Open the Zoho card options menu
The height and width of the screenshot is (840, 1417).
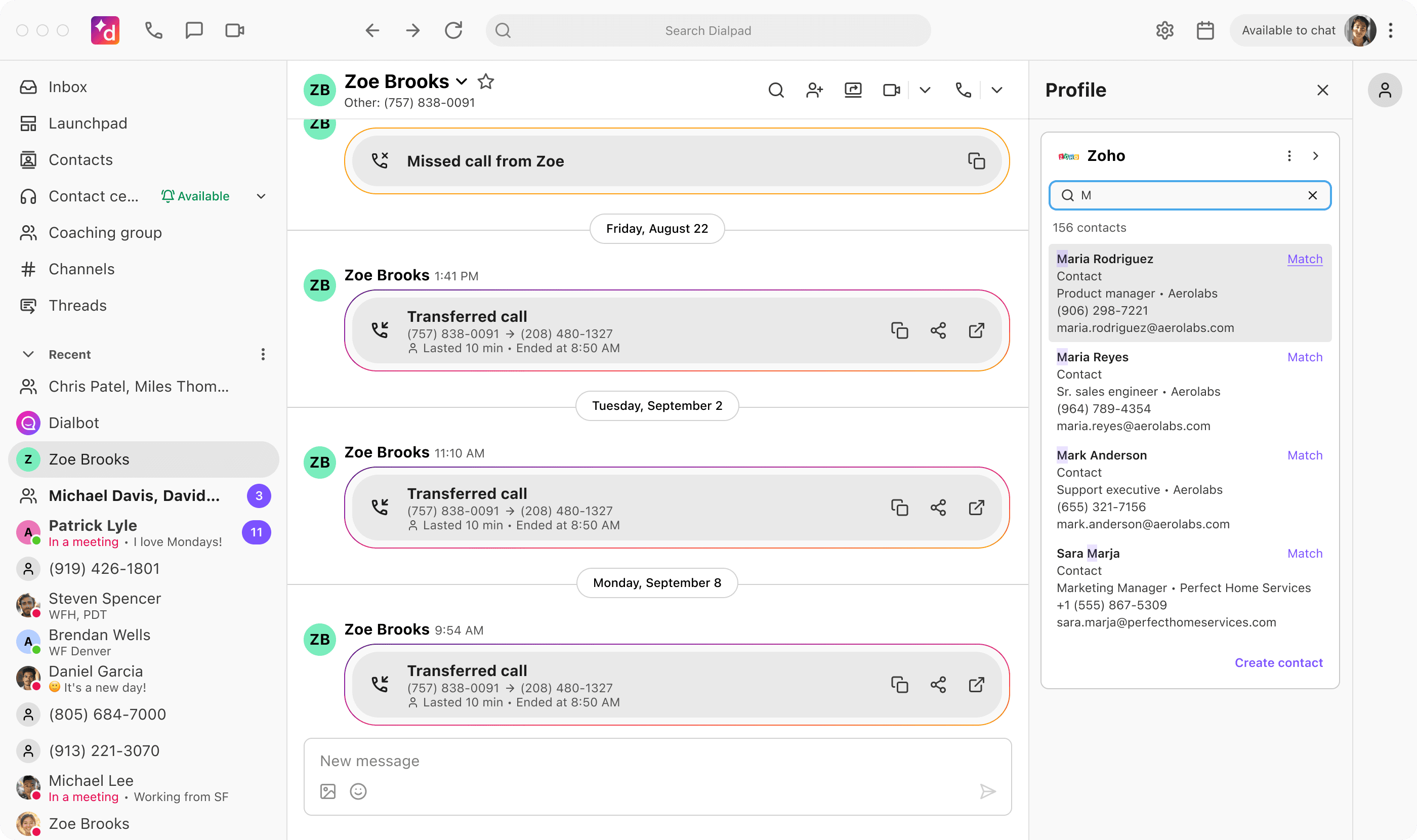1289,156
